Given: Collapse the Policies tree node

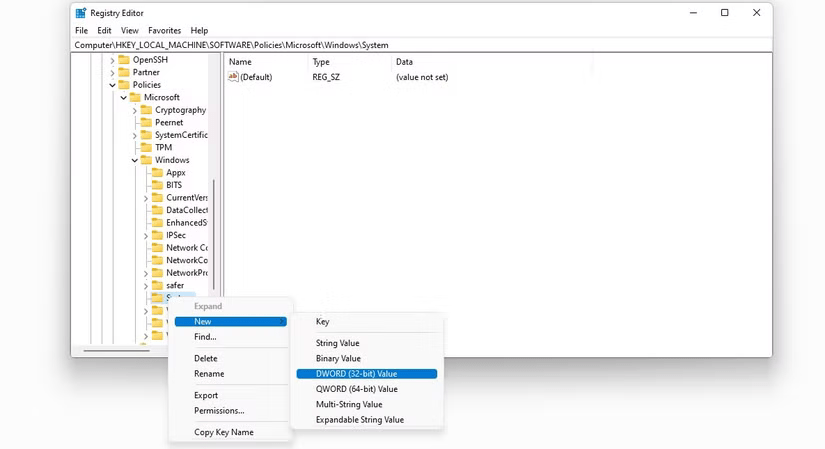Looking at the screenshot, I should click(112, 85).
